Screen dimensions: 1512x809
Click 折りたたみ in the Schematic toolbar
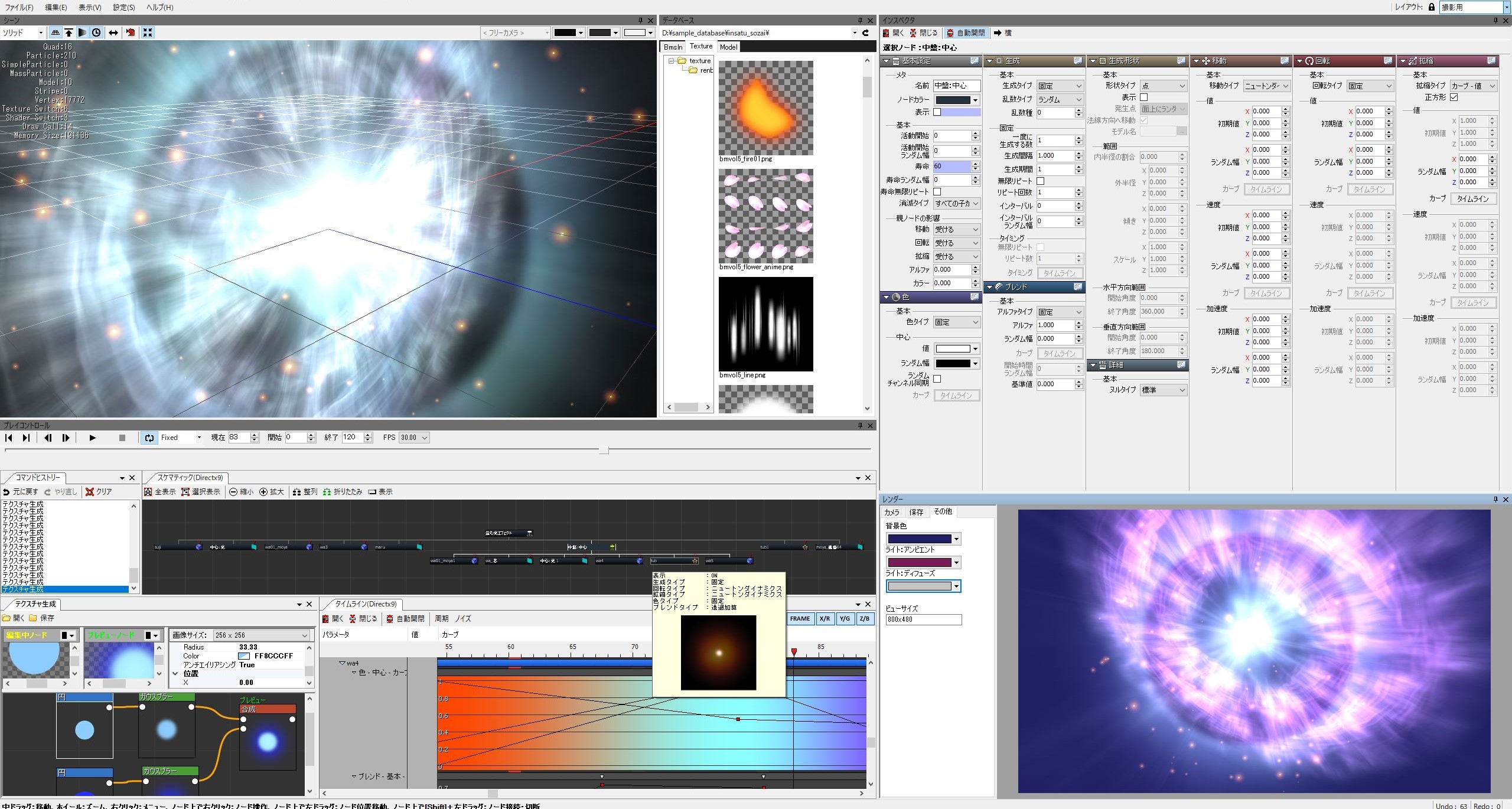343,492
